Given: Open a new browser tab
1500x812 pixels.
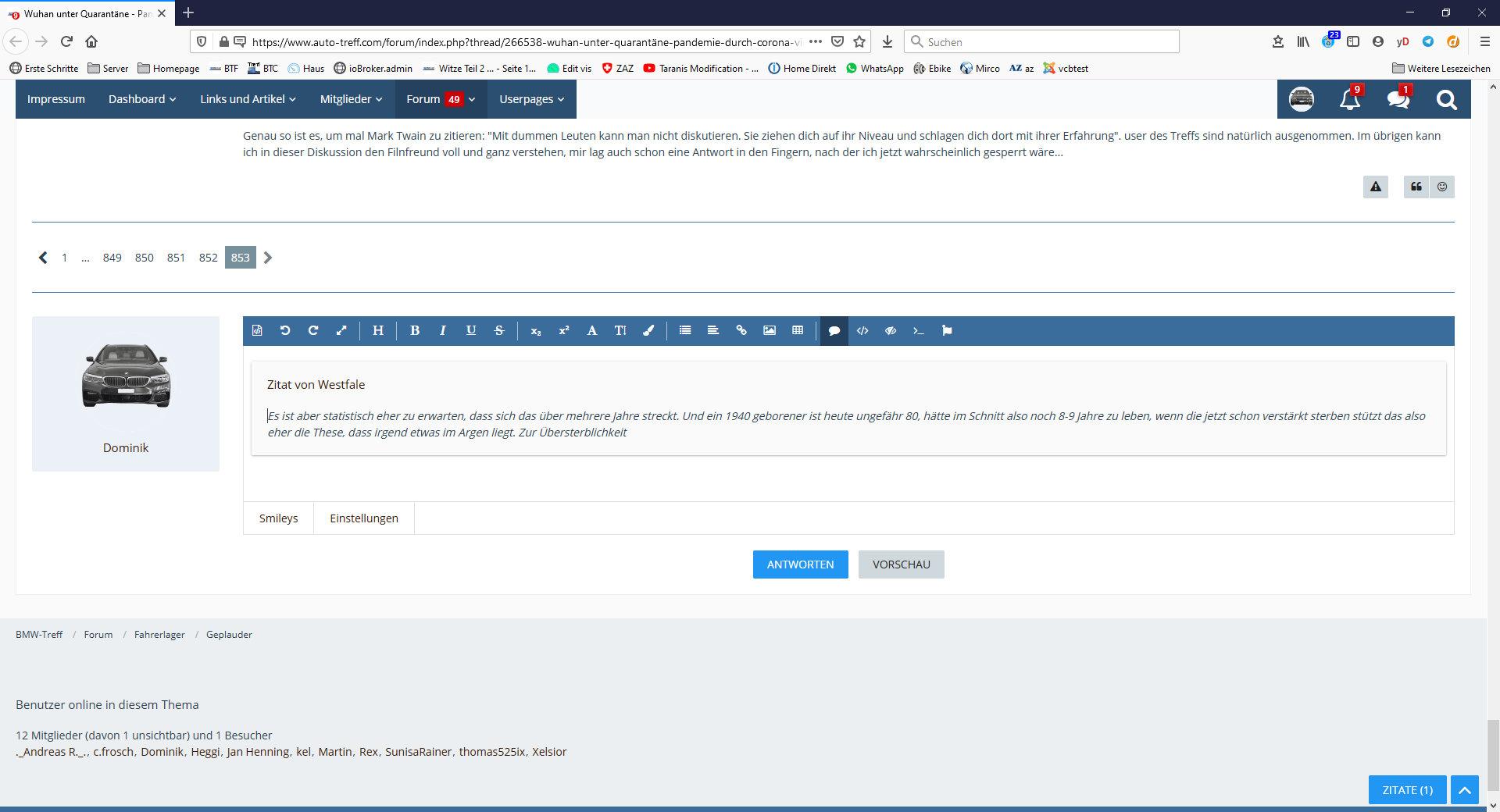Looking at the screenshot, I should tap(188, 12).
